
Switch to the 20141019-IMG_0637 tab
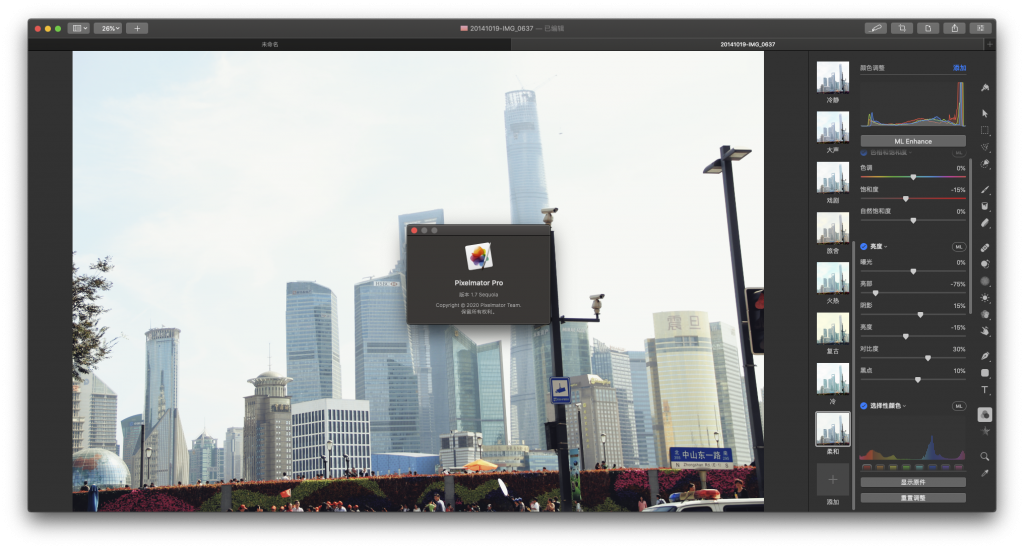[x=748, y=44]
